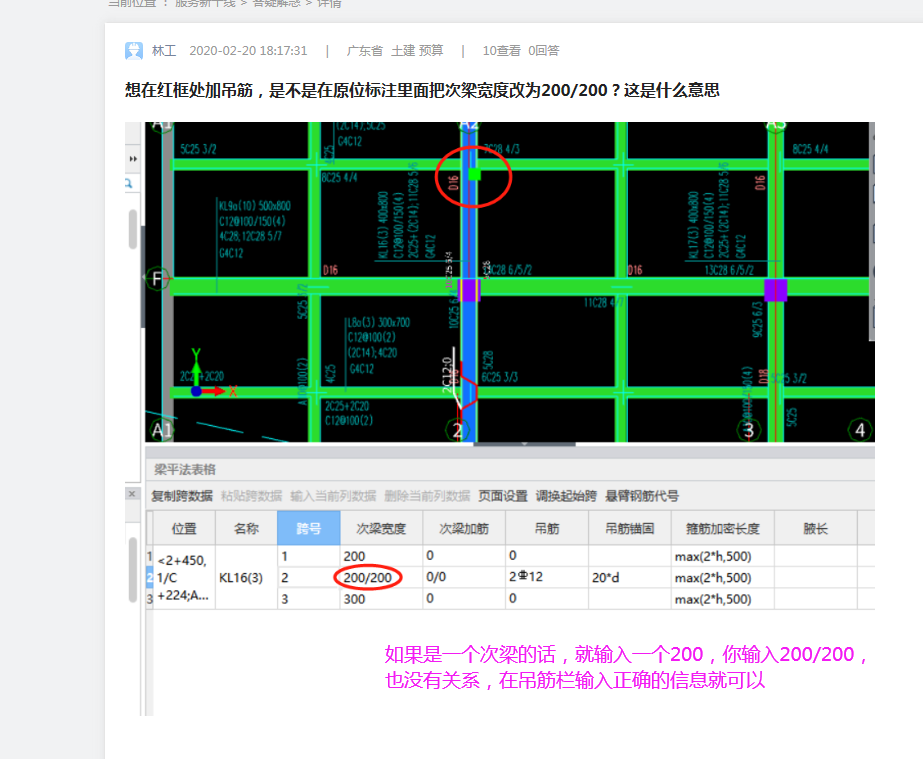Select the 次梁宽度 column header
Image resolution: width=923 pixels, height=759 pixels.
(x=381, y=528)
